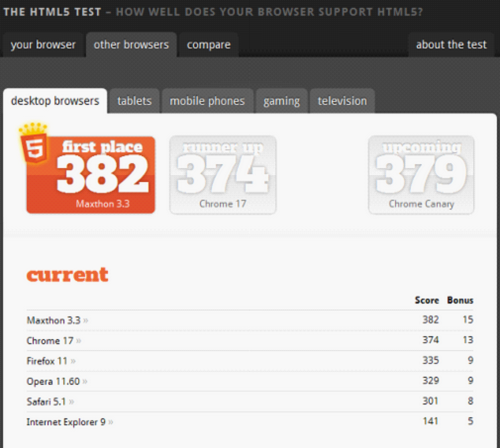Click 'THE HTML5 TEST' site title
This screenshot has height=448, width=500.
tap(52, 12)
